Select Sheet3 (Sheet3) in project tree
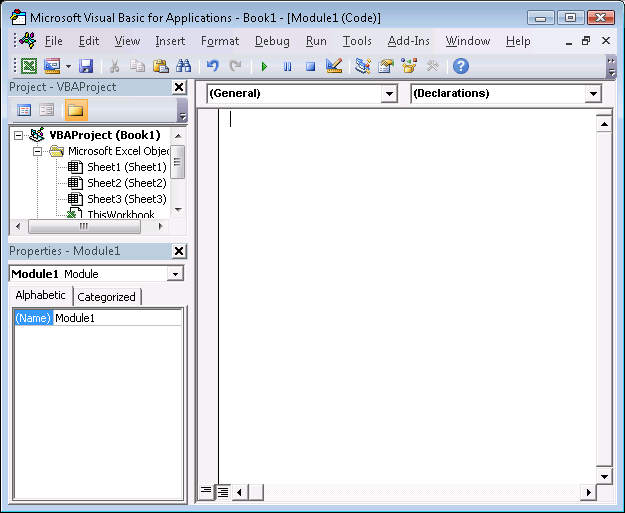Screen dimensions: 625x513 tap(127, 199)
